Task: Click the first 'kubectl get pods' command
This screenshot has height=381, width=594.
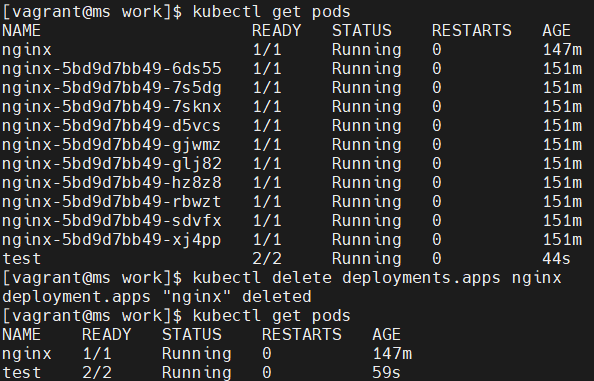Action: pos(272,12)
